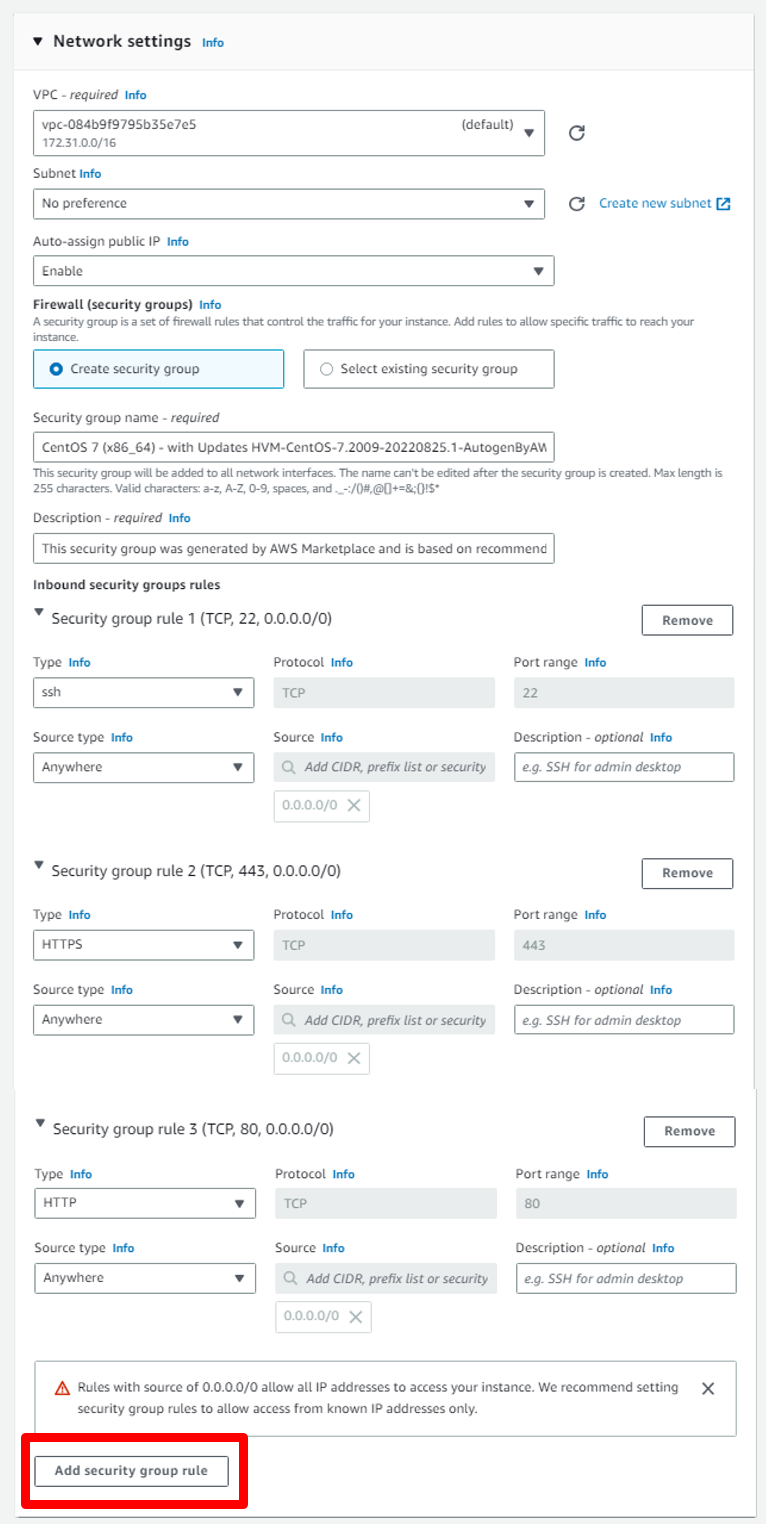Refresh the Subnet list

[576, 204]
